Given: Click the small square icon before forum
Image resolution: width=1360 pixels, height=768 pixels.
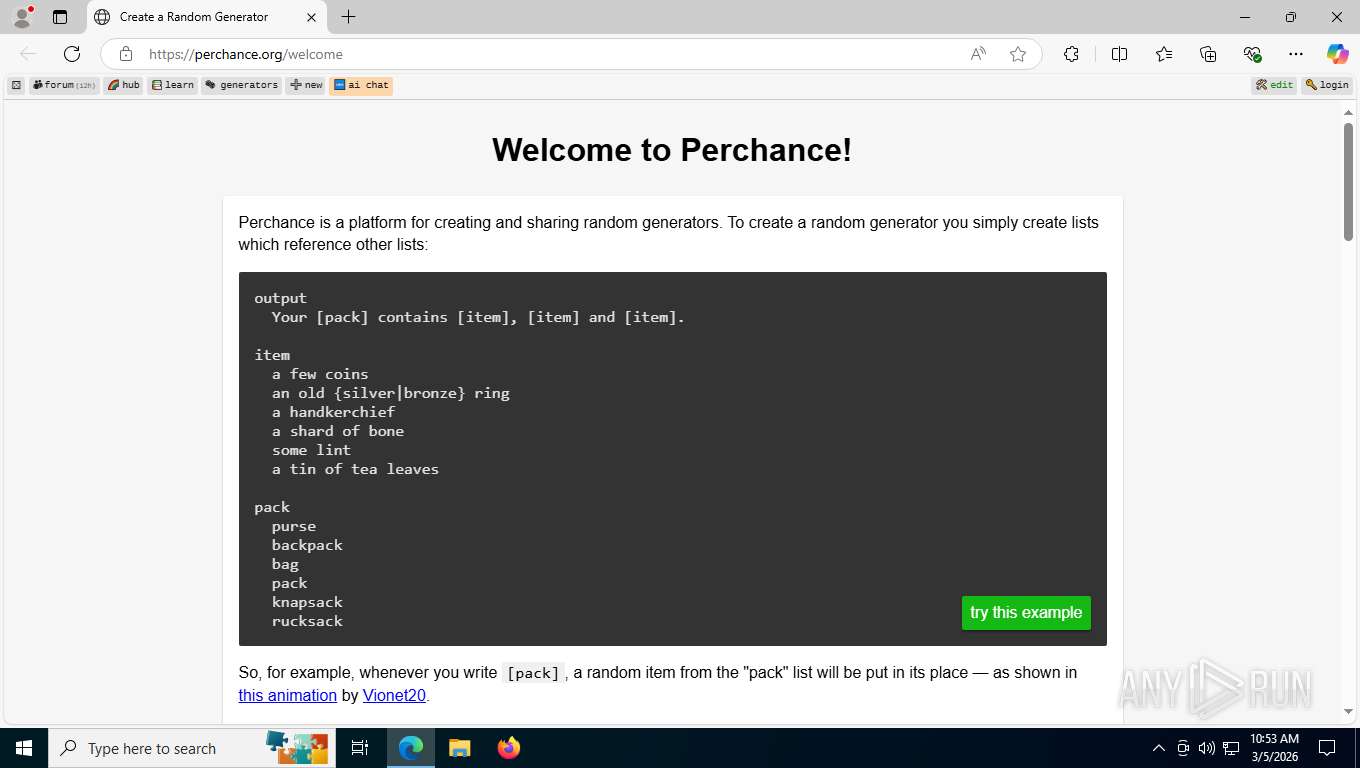Looking at the screenshot, I should 16,85.
